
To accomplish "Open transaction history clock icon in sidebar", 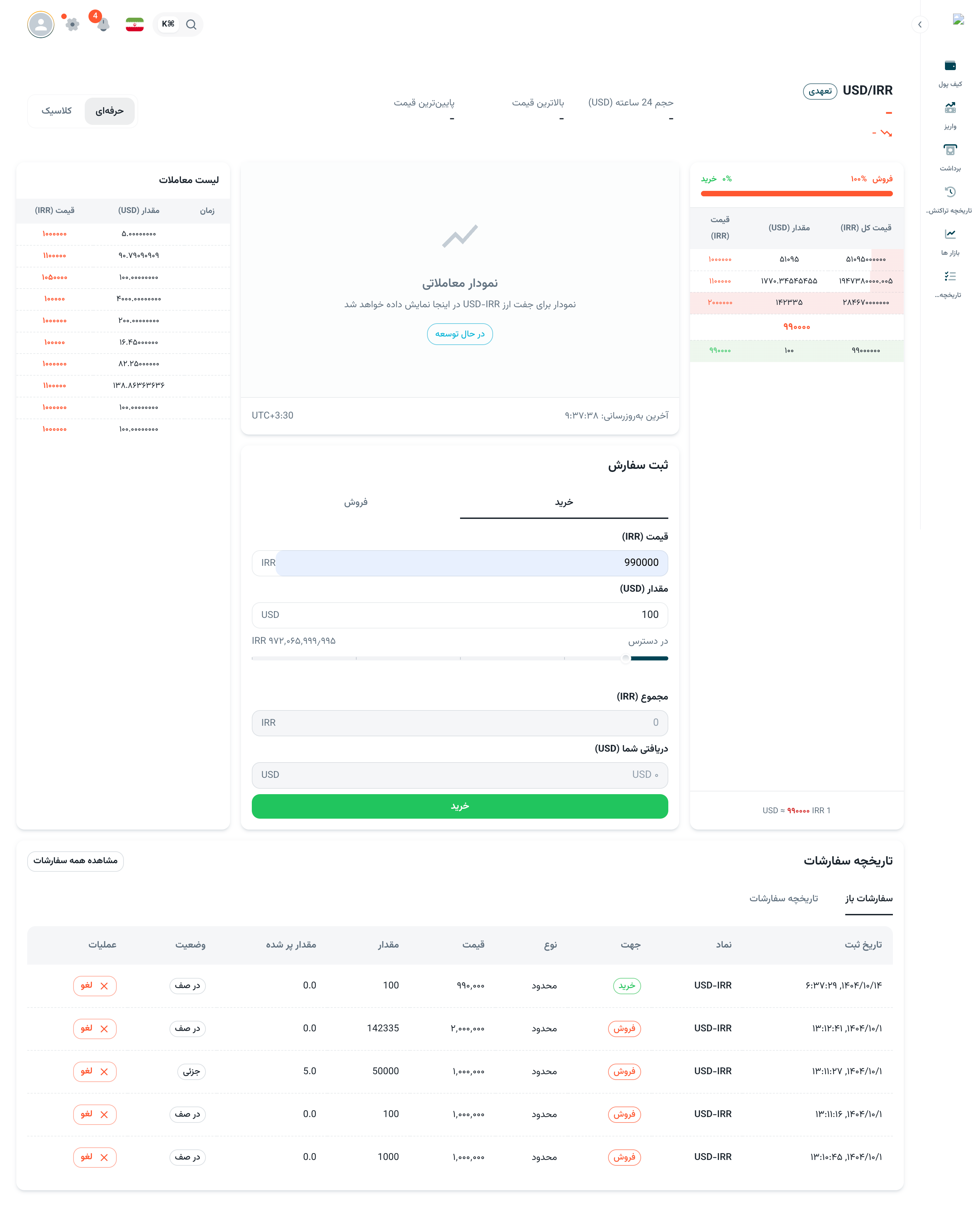I will tap(950, 192).
